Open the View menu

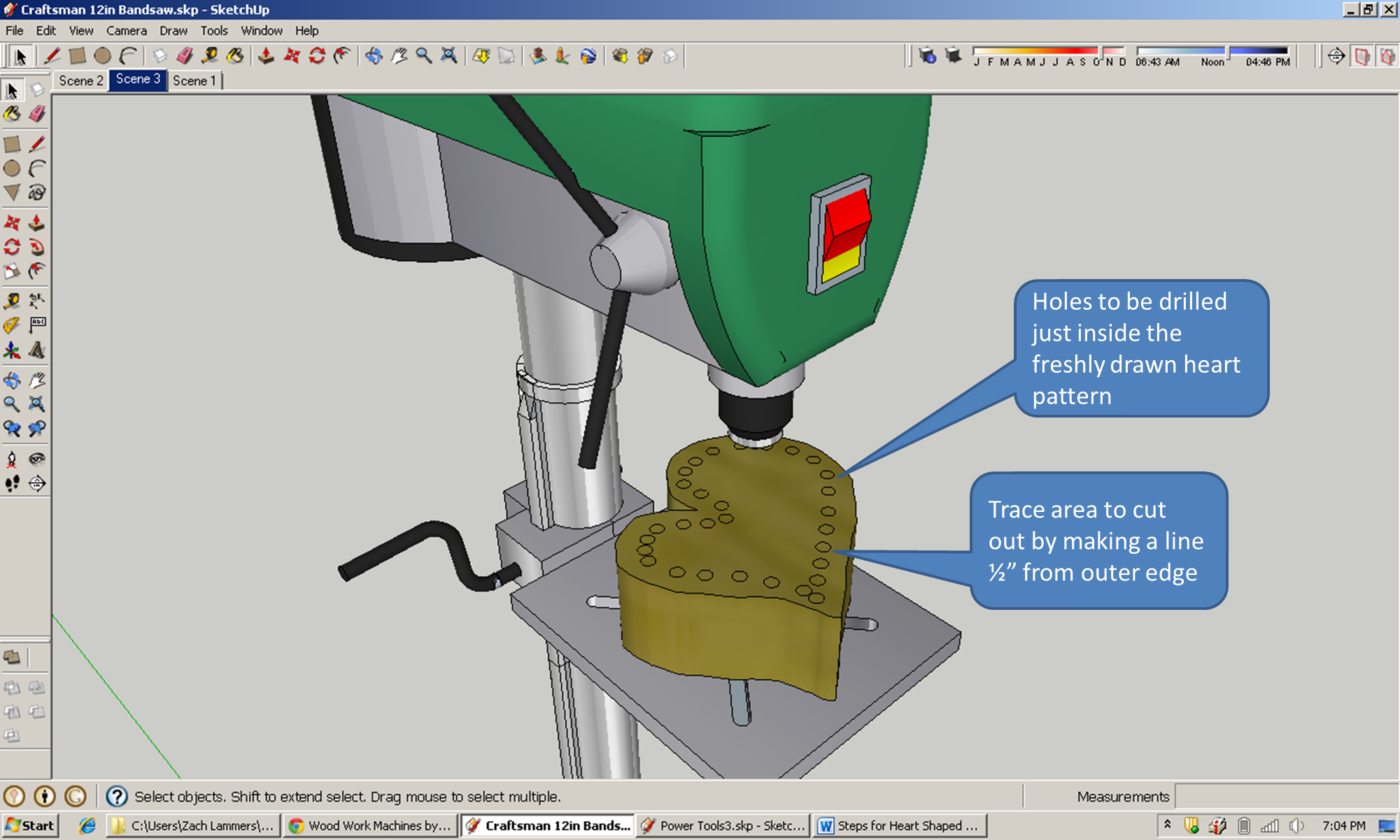point(81,31)
